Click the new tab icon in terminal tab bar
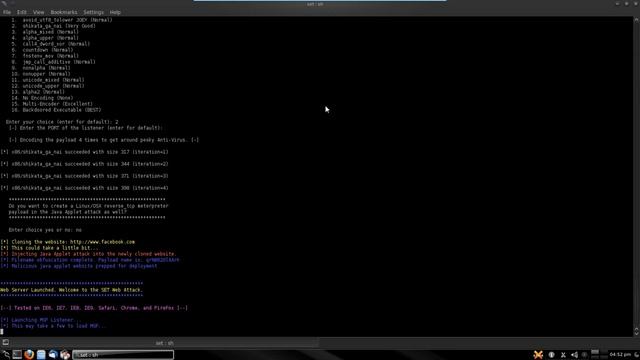Viewport: 640px width, 360px height. click(x=6, y=342)
